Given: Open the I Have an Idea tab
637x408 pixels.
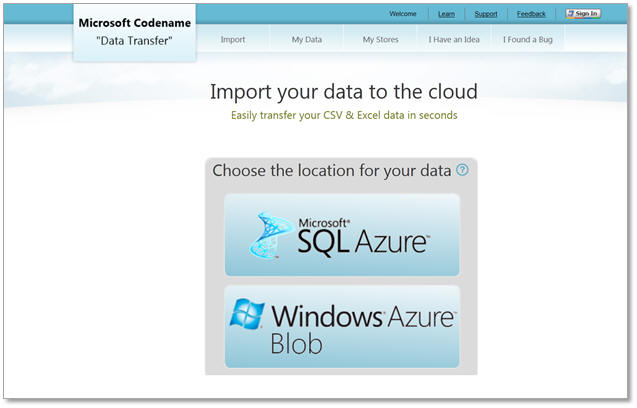Looking at the screenshot, I should [x=454, y=39].
